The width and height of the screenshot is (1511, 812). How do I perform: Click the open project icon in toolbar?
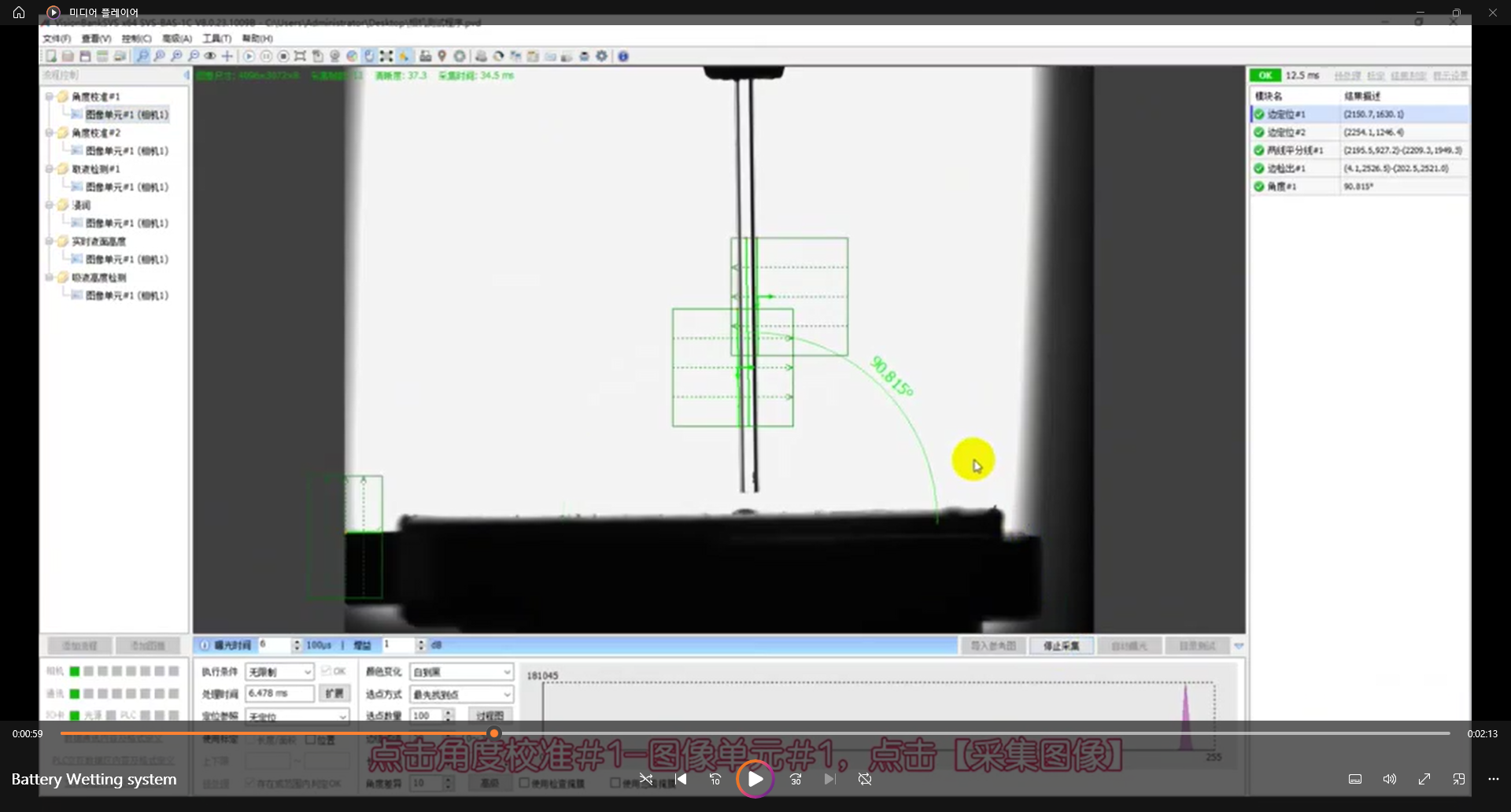pos(68,56)
